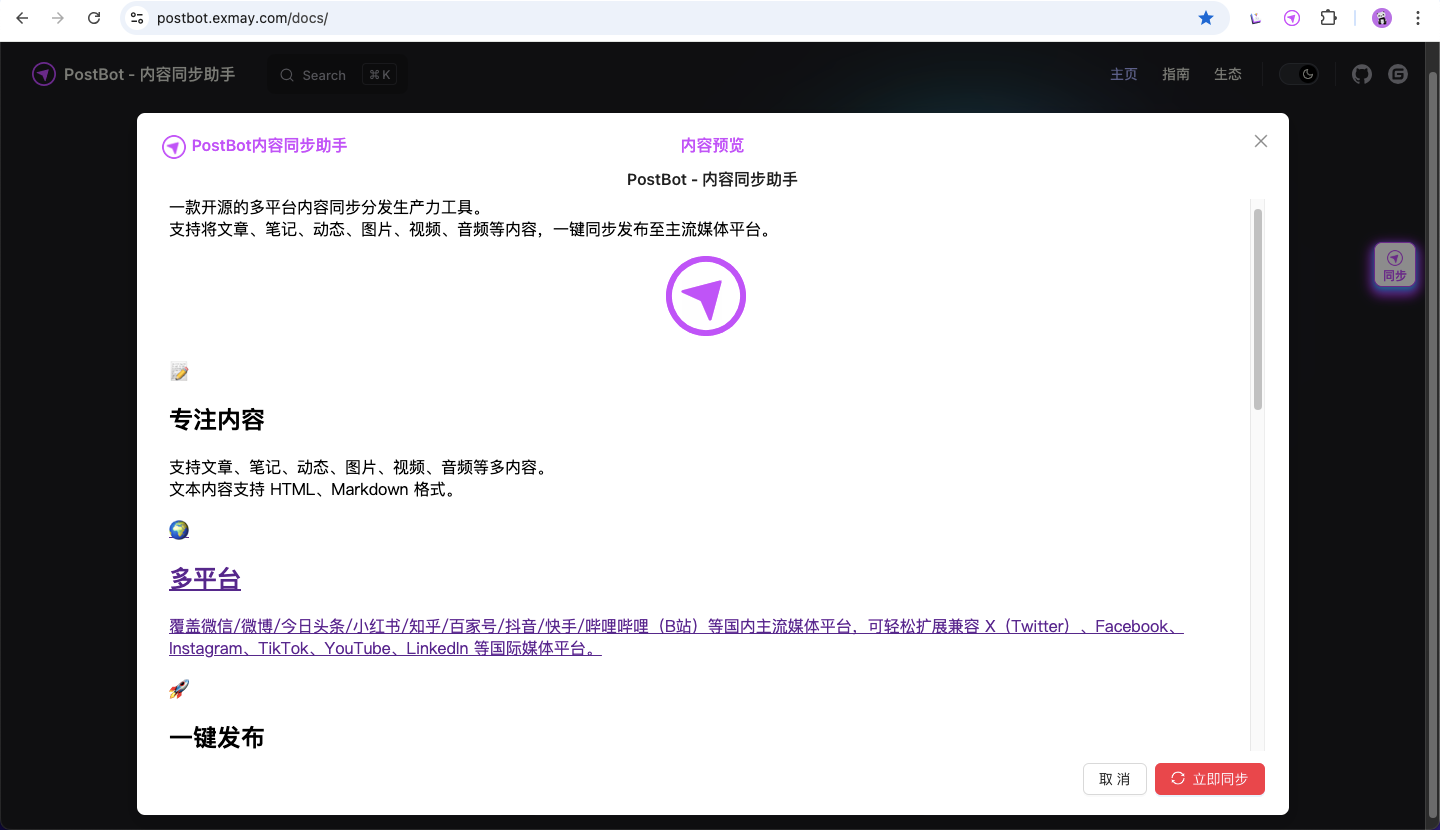Click the globe emoji link
Viewport: 1440px width, 830px height.
click(179, 530)
